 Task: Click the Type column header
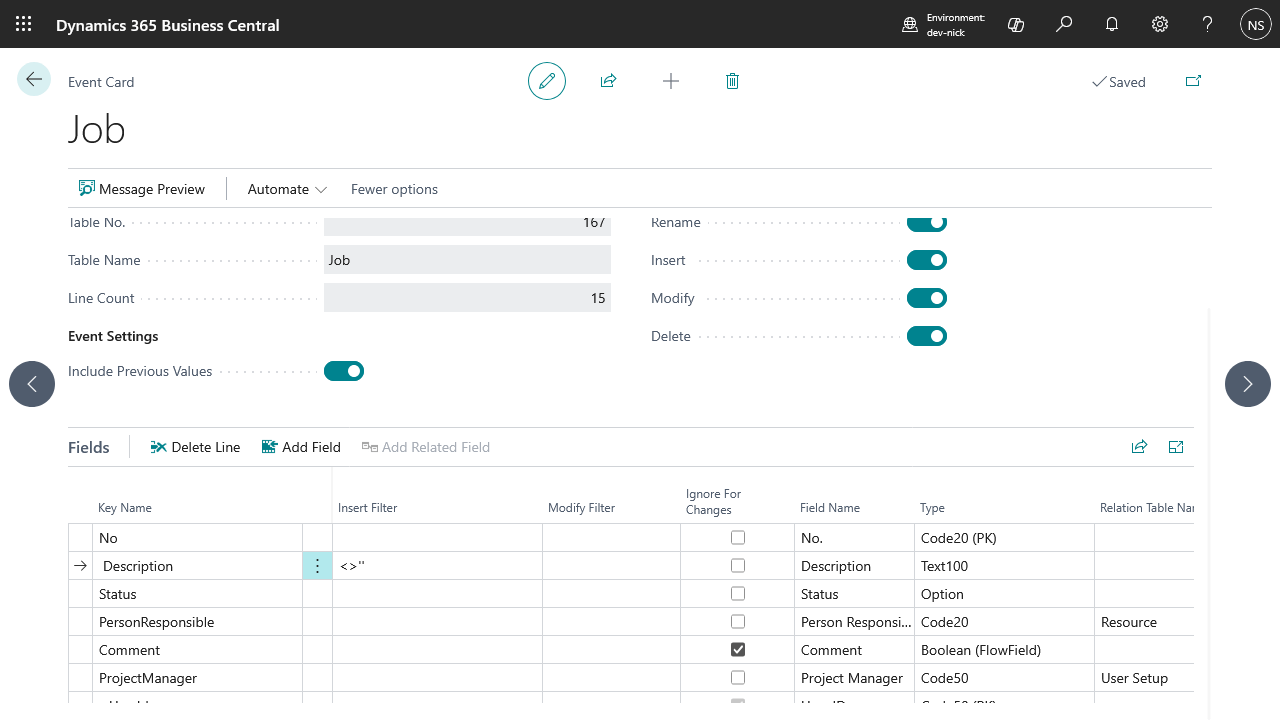[x=932, y=508]
